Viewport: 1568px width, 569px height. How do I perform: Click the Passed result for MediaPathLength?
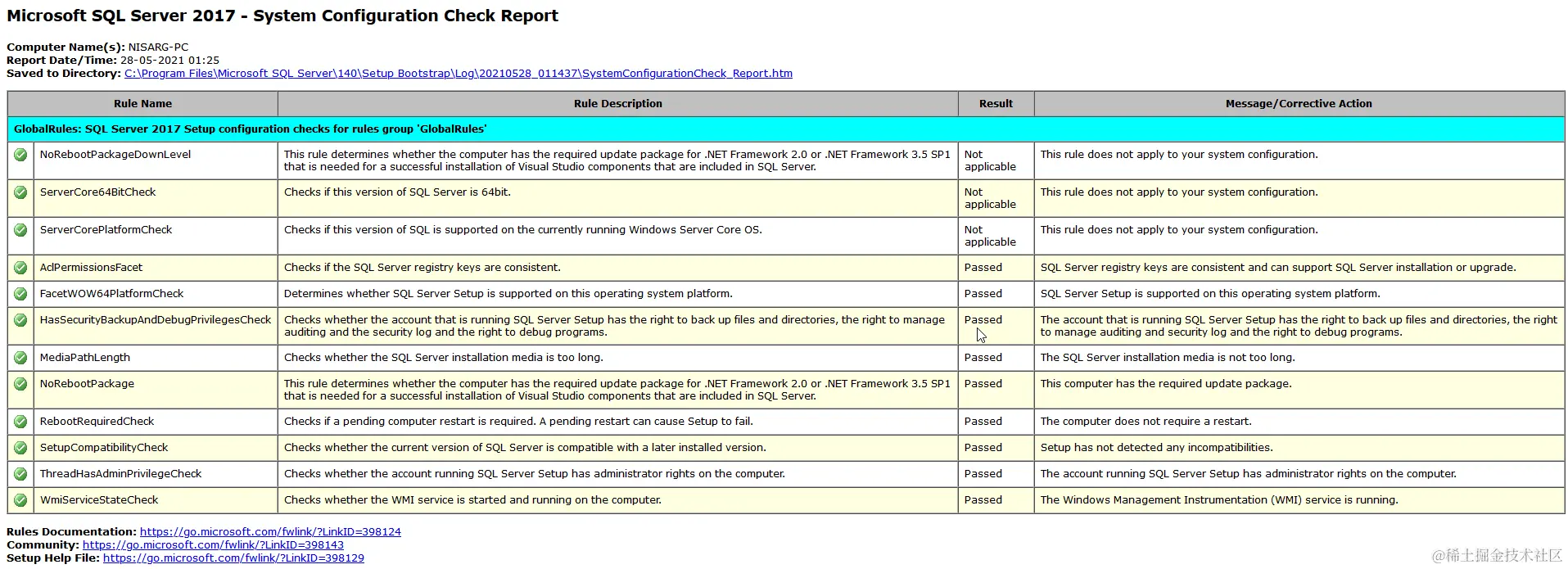(983, 358)
